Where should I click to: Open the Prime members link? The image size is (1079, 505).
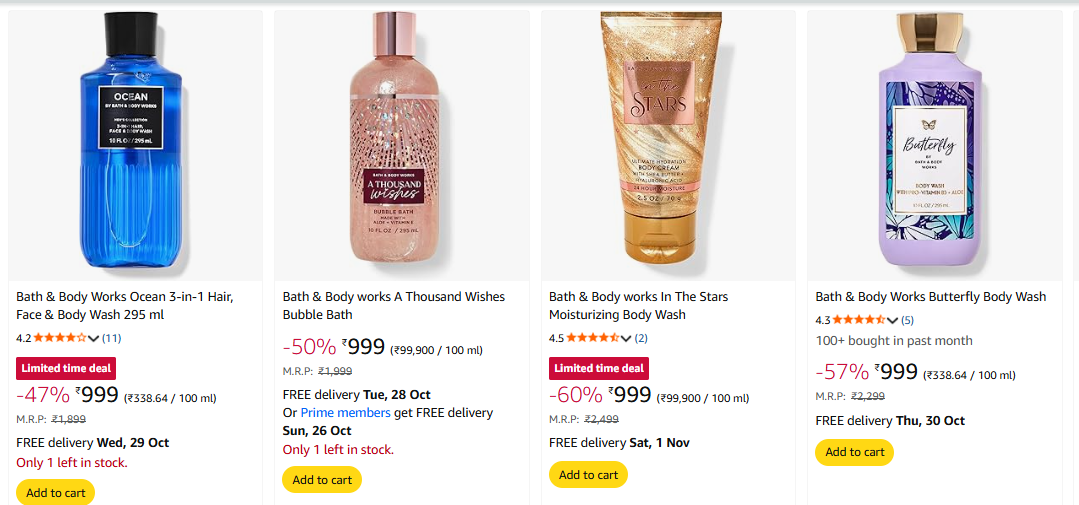pyautogui.click(x=345, y=413)
